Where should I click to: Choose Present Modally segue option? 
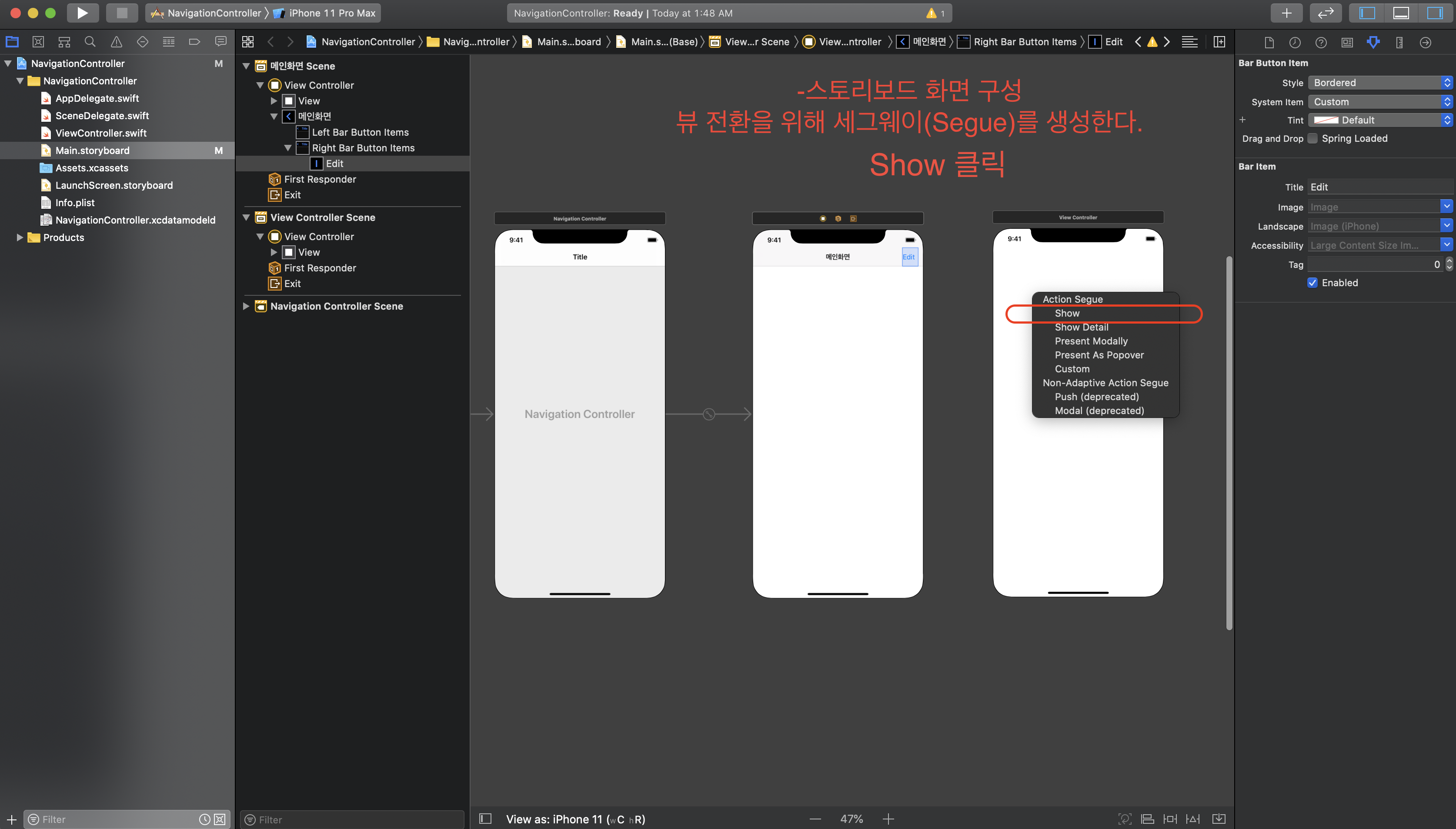[1091, 341]
